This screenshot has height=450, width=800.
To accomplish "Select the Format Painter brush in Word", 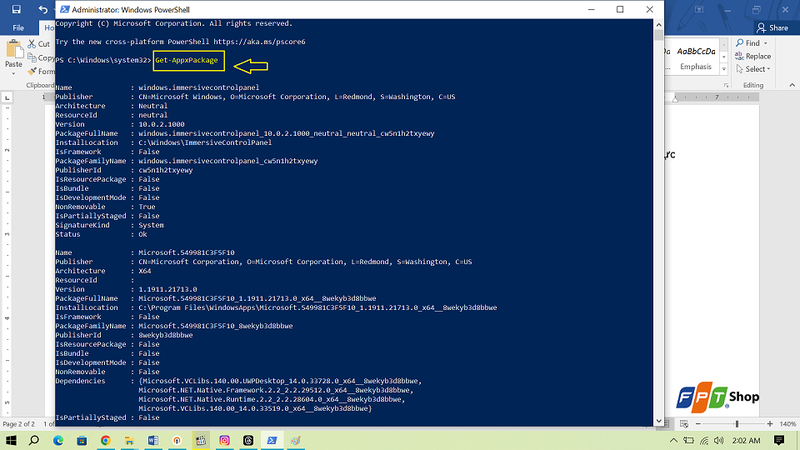I will click(x=33, y=71).
